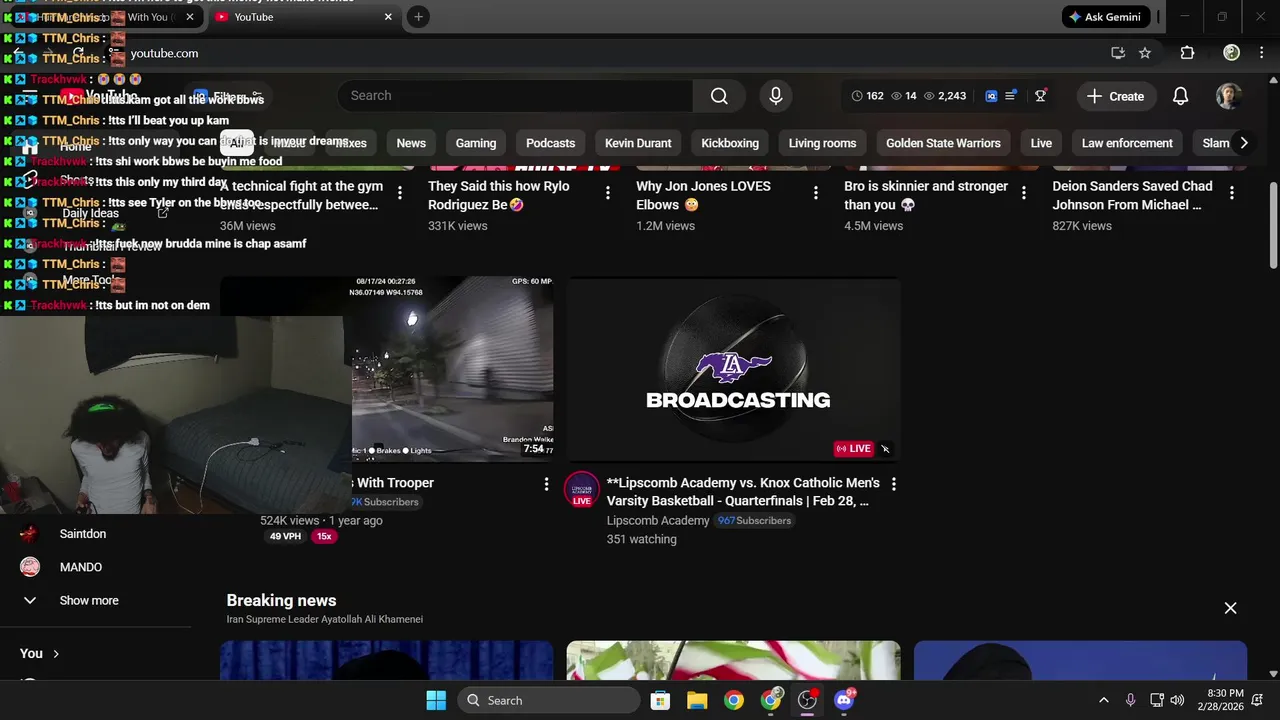Open more options for Lipscomb Academy live stream
The width and height of the screenshot is (1280, 720).
[x=893, y=484]
